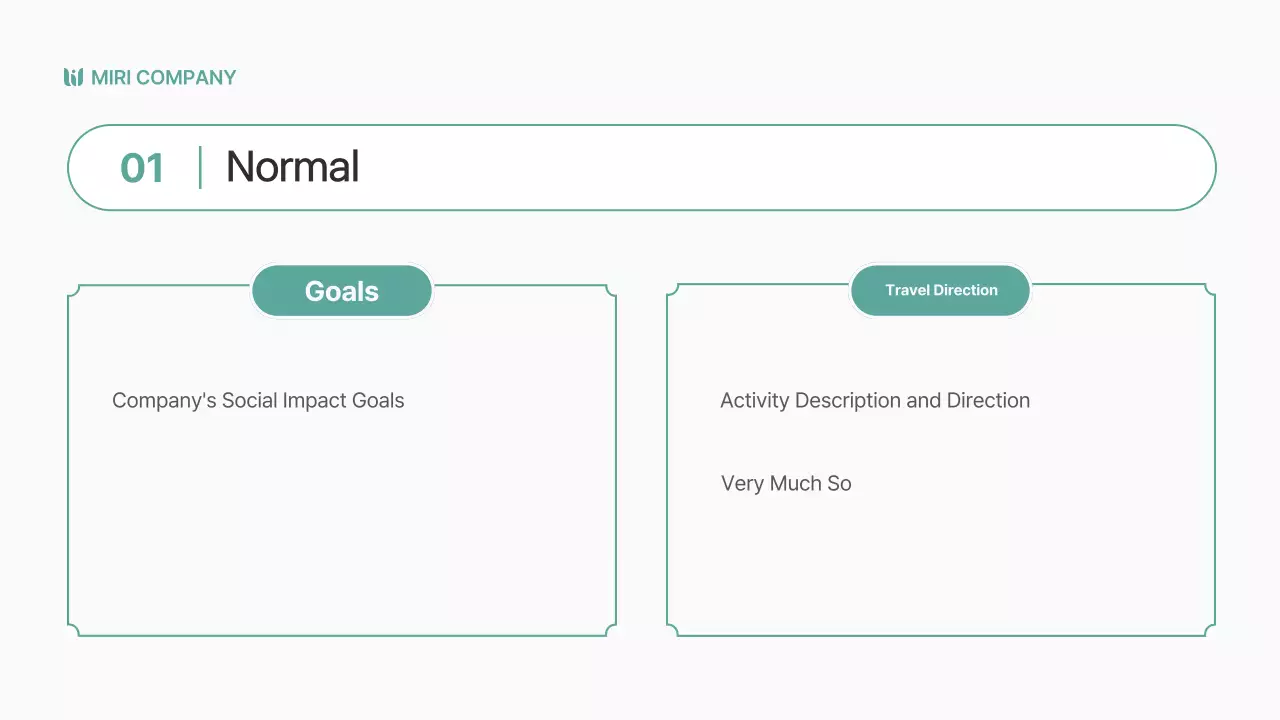Click bottom-right corner notch of Goals card
Screen dimensions: 1280x720
610,629
